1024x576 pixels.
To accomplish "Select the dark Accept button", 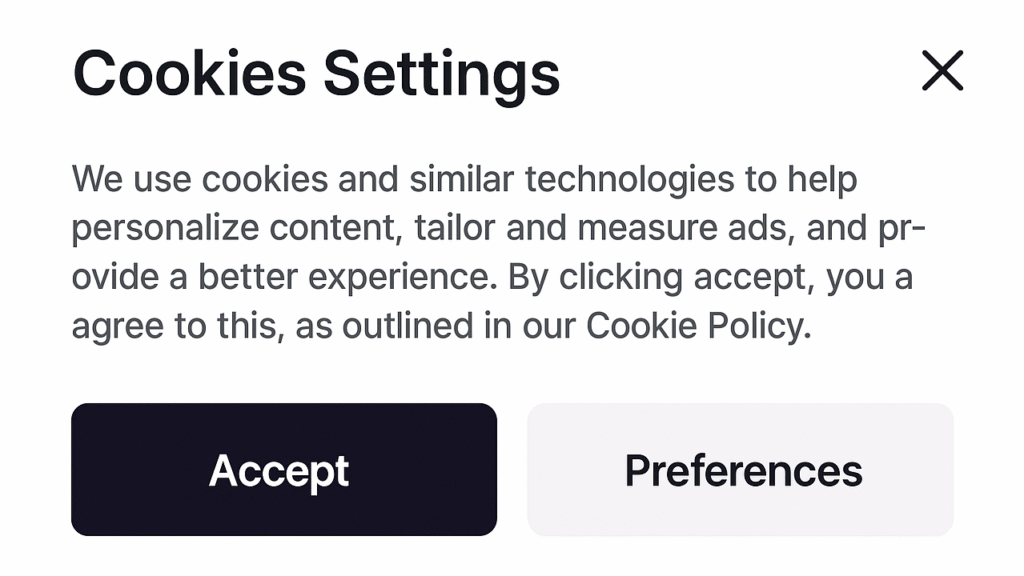I will pyautogui.click(x=283, y=470).
